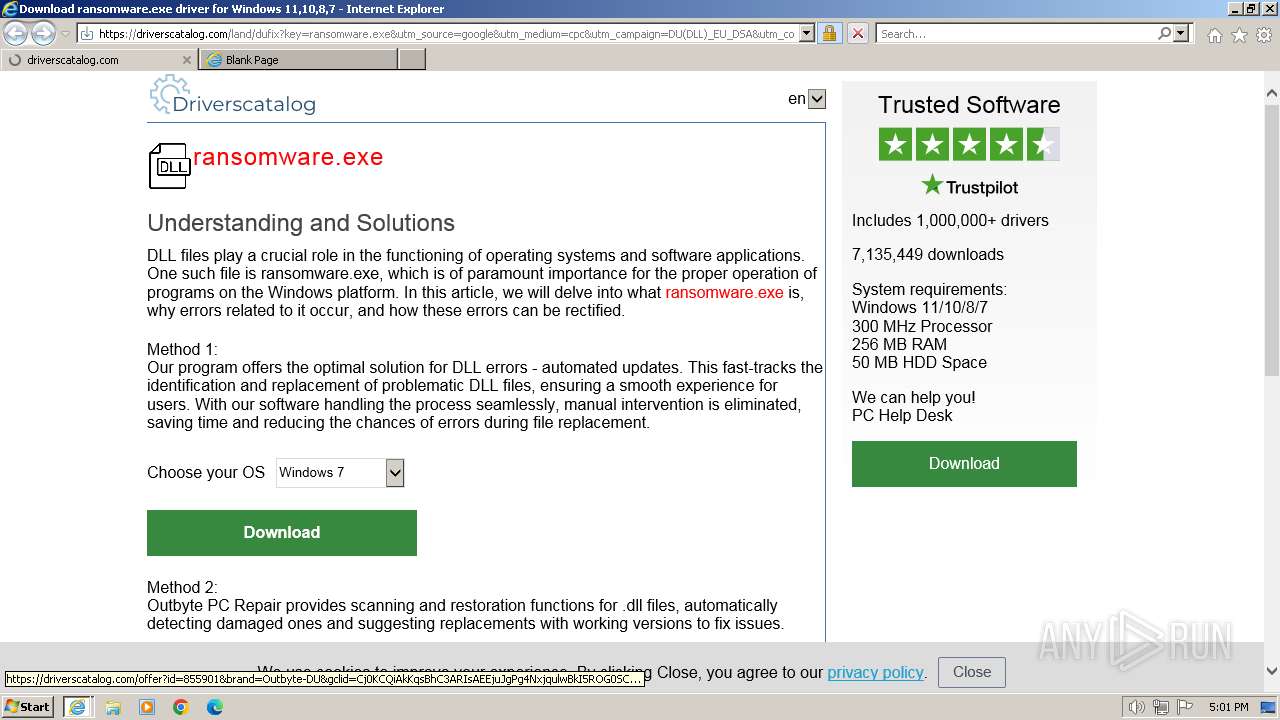
Task: Click the ransomware.exe link in paragraph
Action: pyautogui.click(x=724, y=292)
